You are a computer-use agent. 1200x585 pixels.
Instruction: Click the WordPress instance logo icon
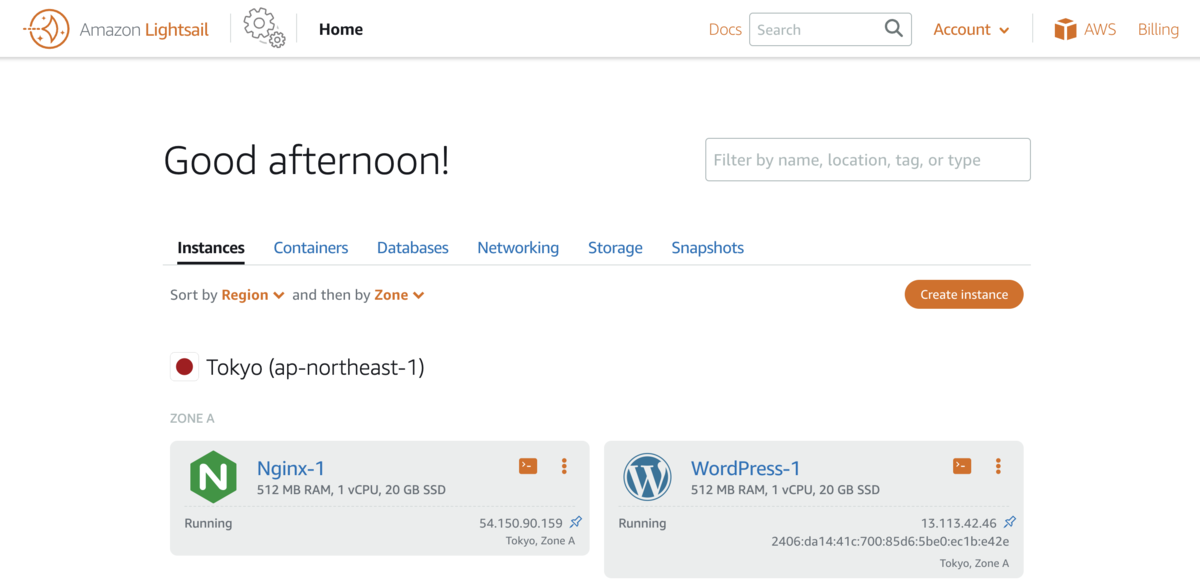coord(647,477)
